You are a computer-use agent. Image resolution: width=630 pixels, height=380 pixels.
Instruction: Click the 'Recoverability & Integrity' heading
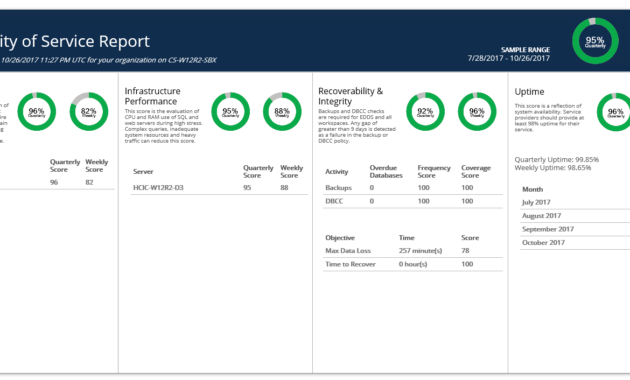coord(350,96)
